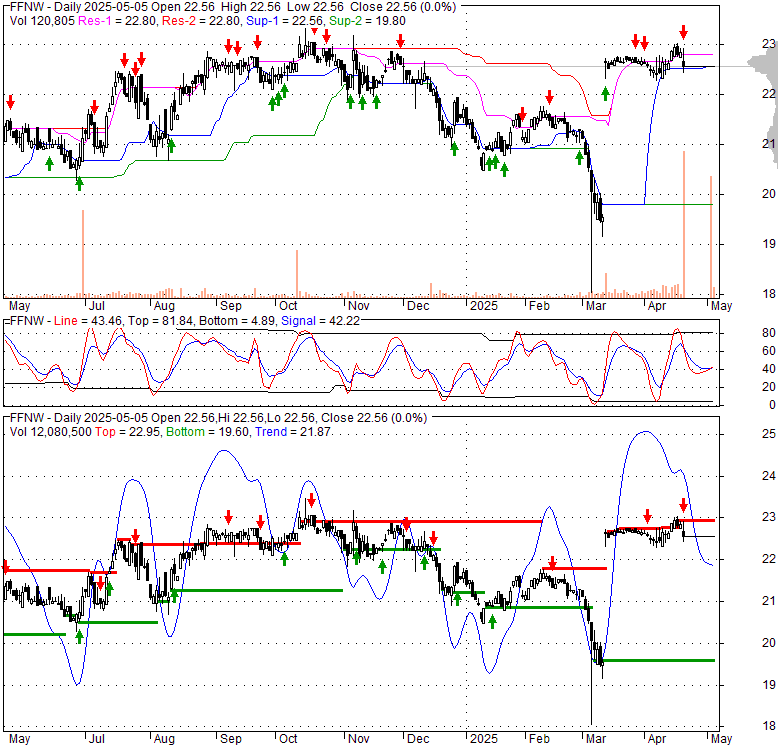
Task: Select the Line = 43.46 oscillator label
Action: (88, 321)
